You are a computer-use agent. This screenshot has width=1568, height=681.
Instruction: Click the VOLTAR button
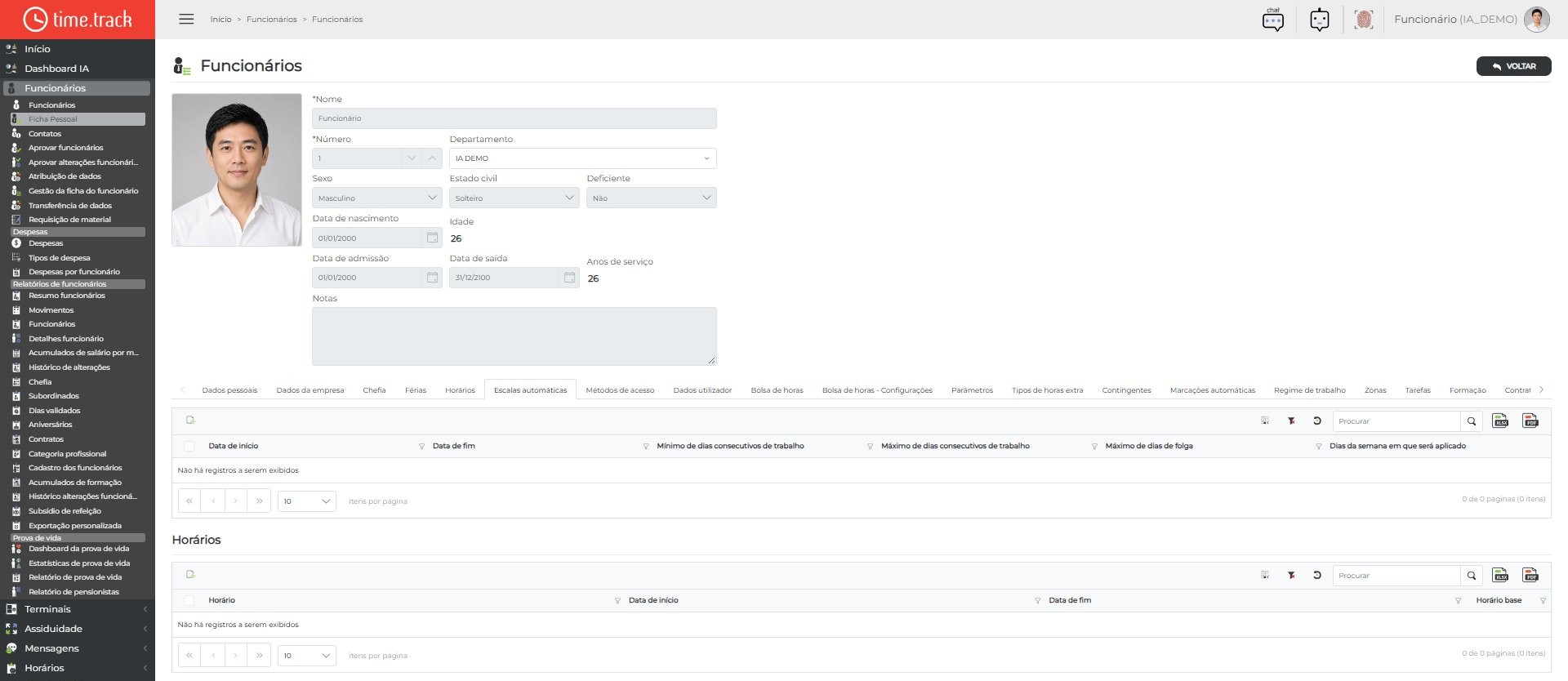(x=1513, y=66)
